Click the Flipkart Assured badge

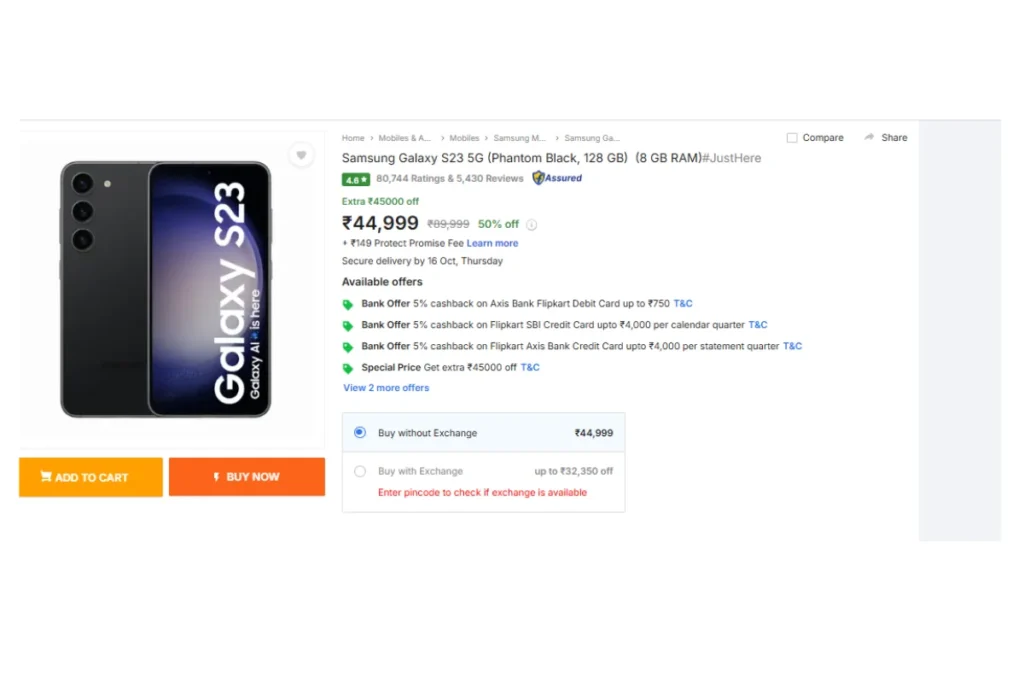click(557, 179)
